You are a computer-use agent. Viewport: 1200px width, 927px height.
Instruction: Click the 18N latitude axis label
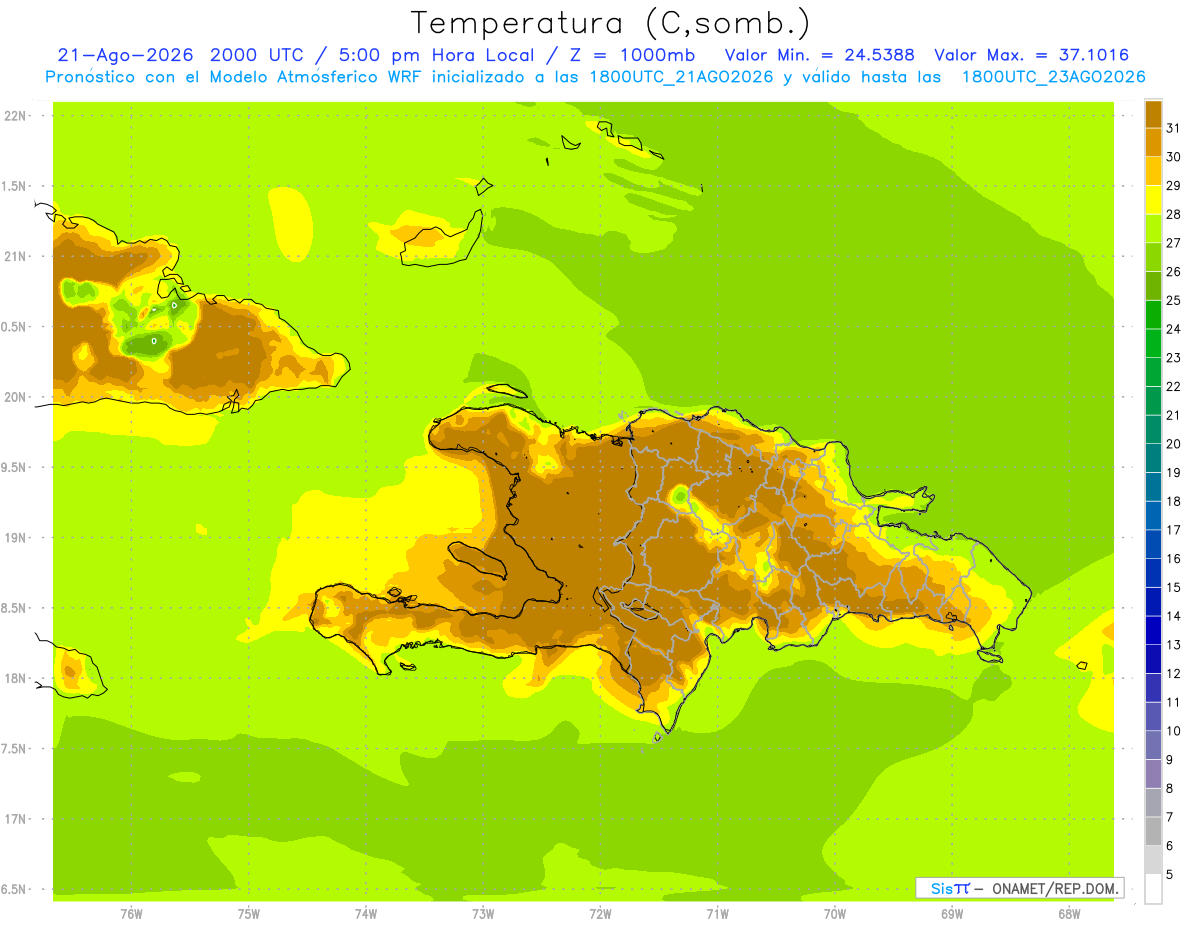(15, 679)
